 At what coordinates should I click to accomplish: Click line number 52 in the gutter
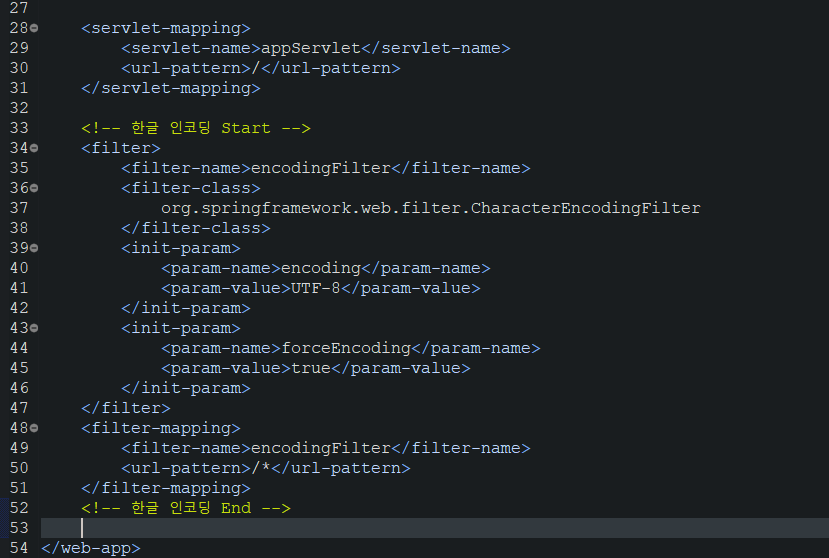[x=19, y=508]
